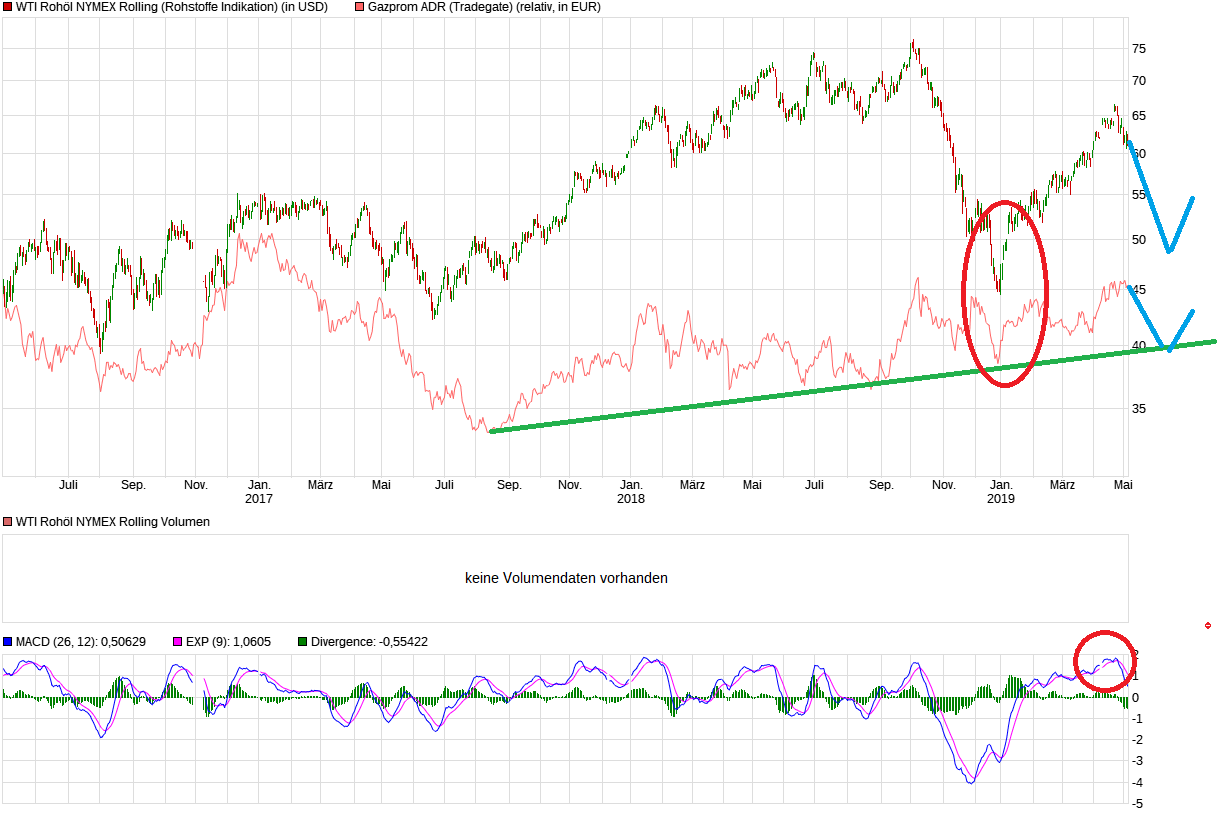
Task: Collapse the Divergence histogram section
Action: click(301, 642)
